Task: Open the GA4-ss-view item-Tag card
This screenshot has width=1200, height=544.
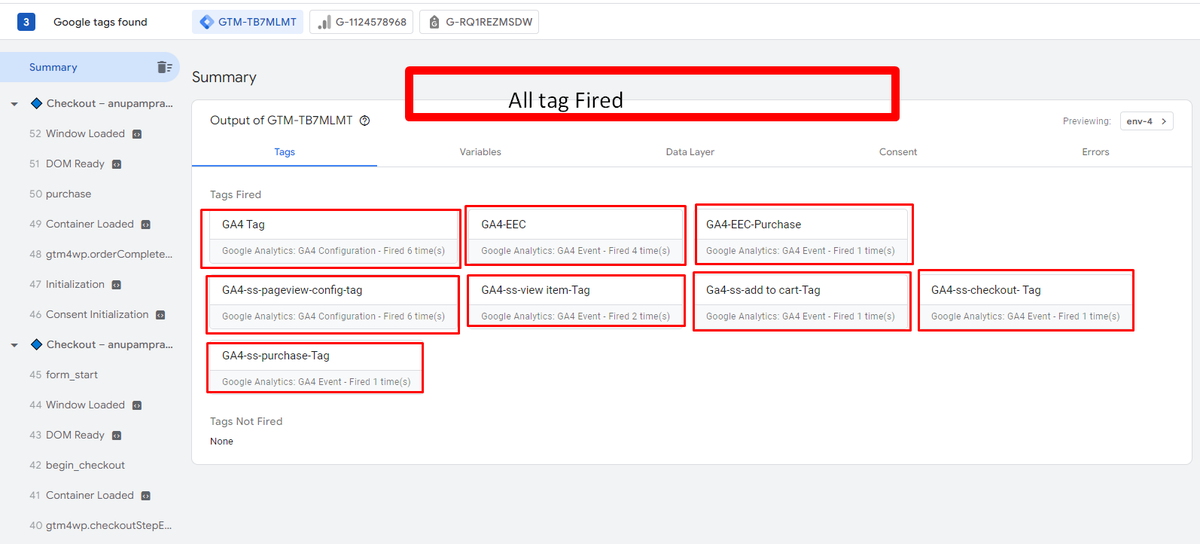Action: 575,303
